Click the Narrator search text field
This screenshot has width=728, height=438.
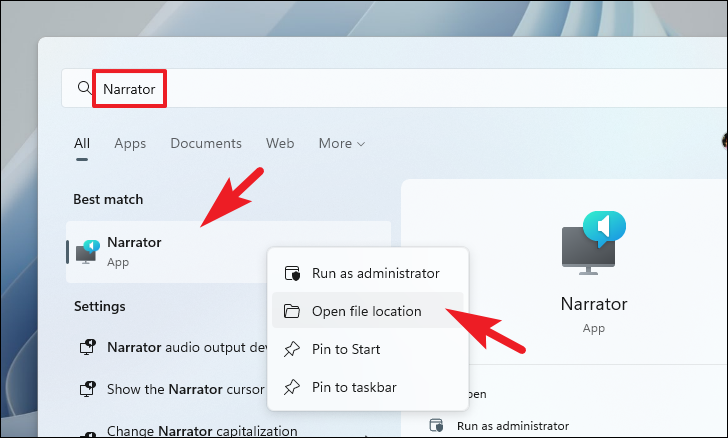click(x=394, y=88)
